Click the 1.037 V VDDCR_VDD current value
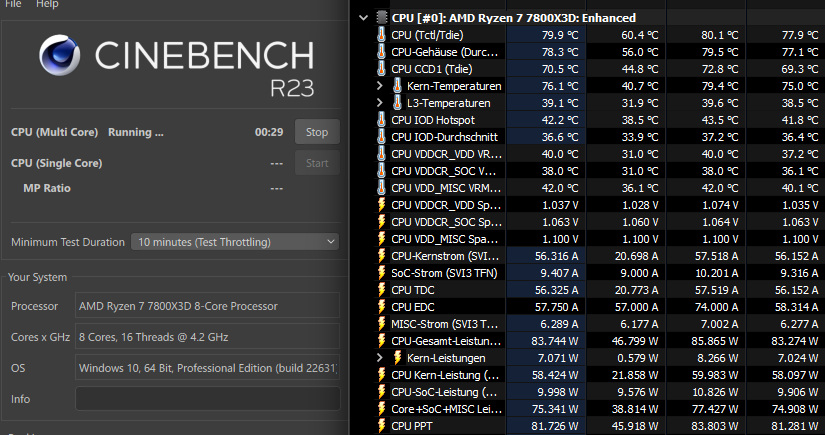The image size is (825, 435). tap(560, 205)
